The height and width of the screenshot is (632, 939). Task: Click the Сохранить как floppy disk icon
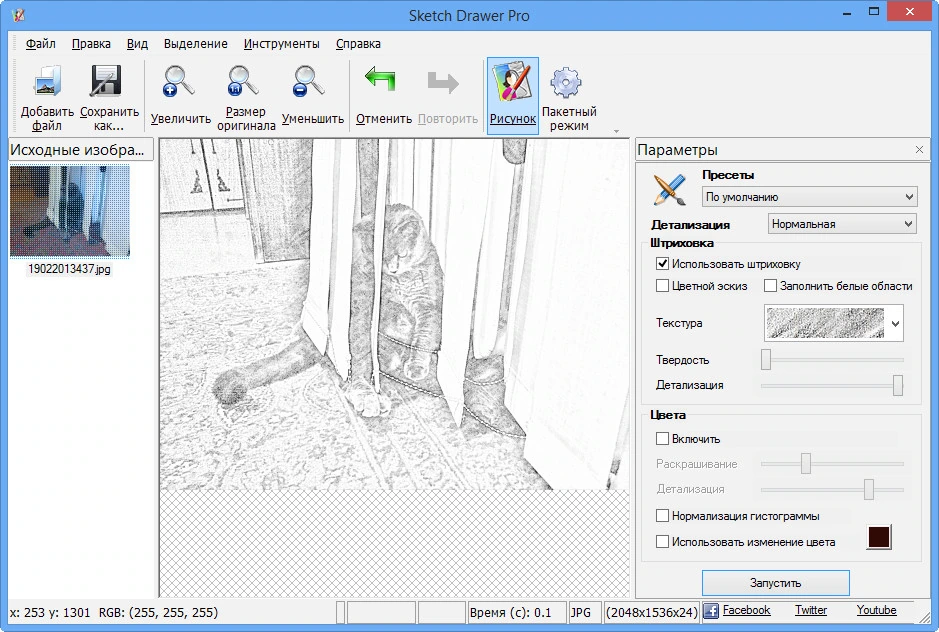point(106,81)
